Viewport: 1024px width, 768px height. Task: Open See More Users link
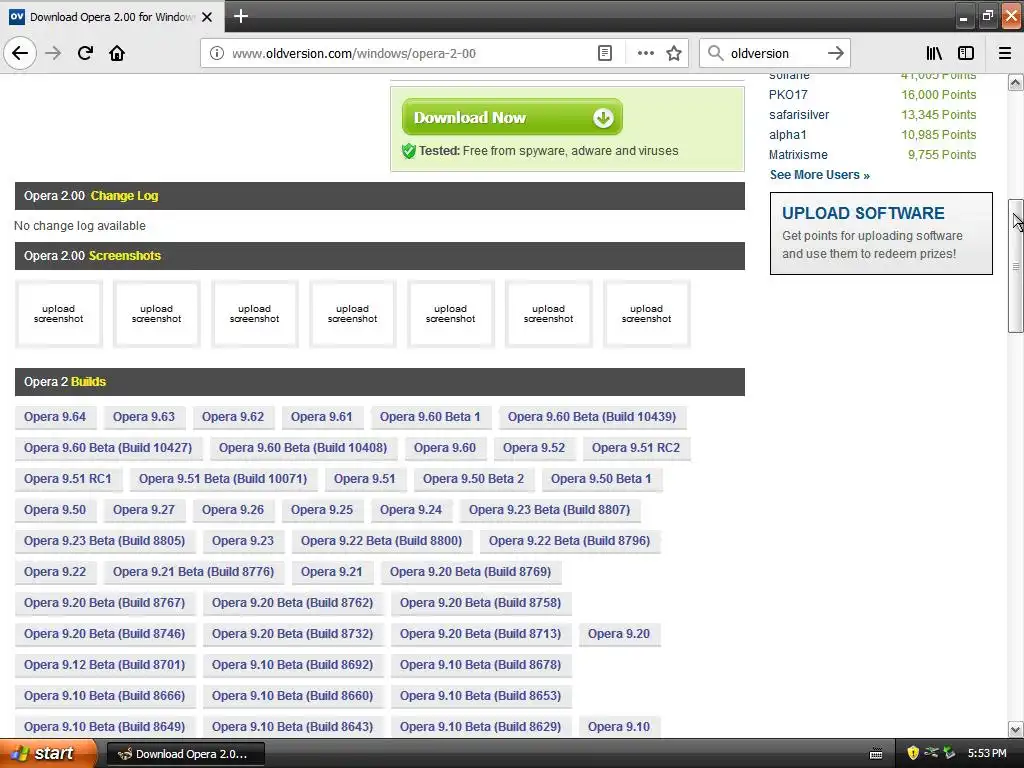[x=819, y=174]
